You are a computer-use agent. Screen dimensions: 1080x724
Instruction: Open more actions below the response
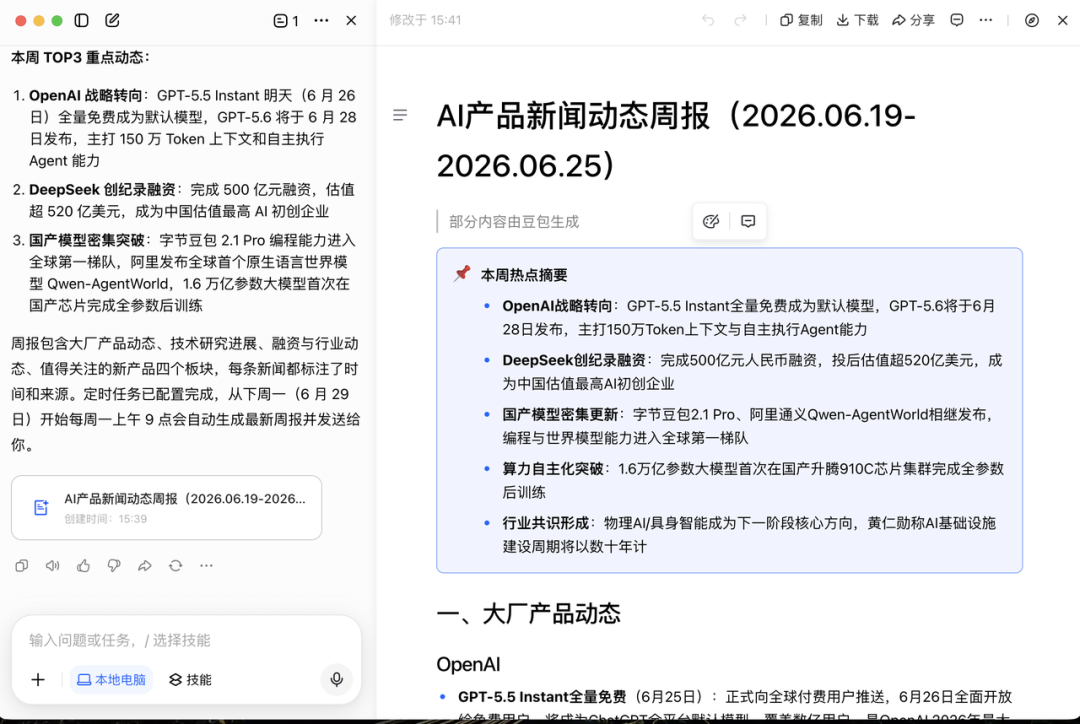pos(206,566)
